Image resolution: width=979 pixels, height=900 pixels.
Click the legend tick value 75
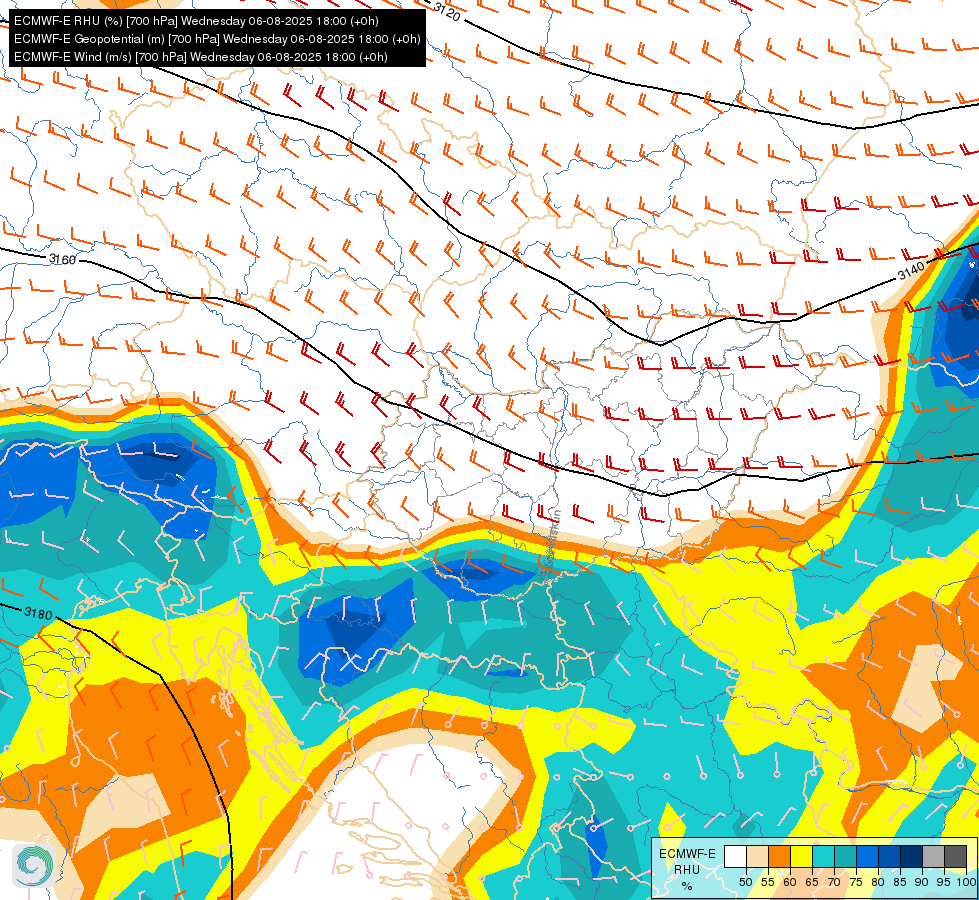[x=856, y=882]
